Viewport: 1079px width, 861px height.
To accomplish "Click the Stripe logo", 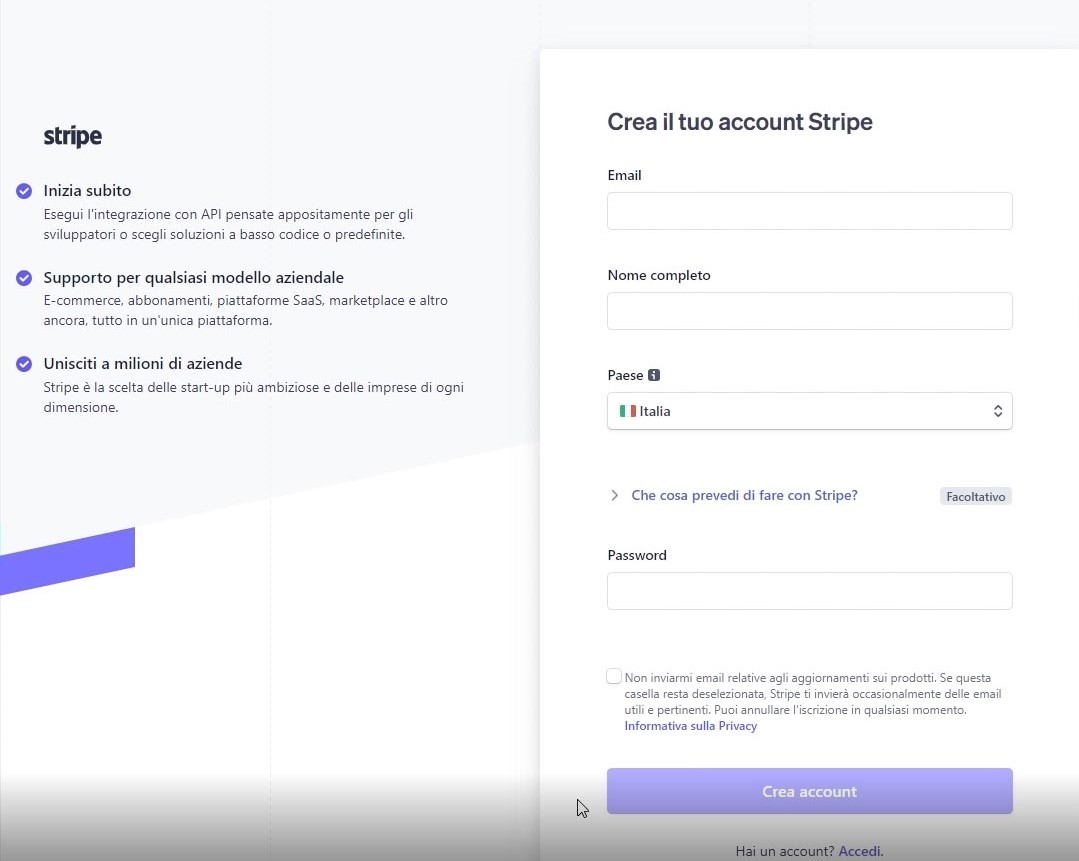I will pos(73,136).
